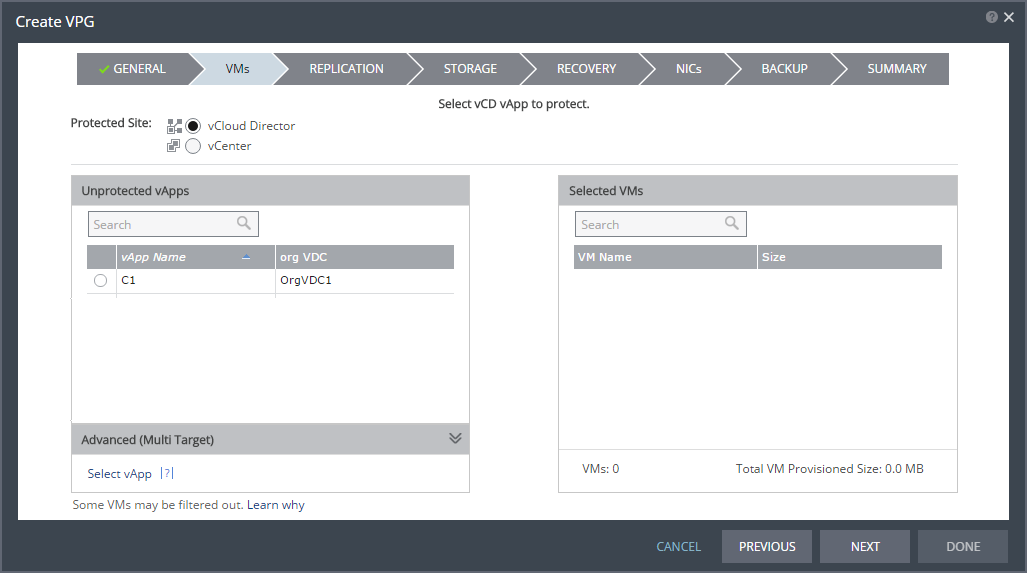Go to the NICs step
The image size is (1027, 573).
pos(688,69)
